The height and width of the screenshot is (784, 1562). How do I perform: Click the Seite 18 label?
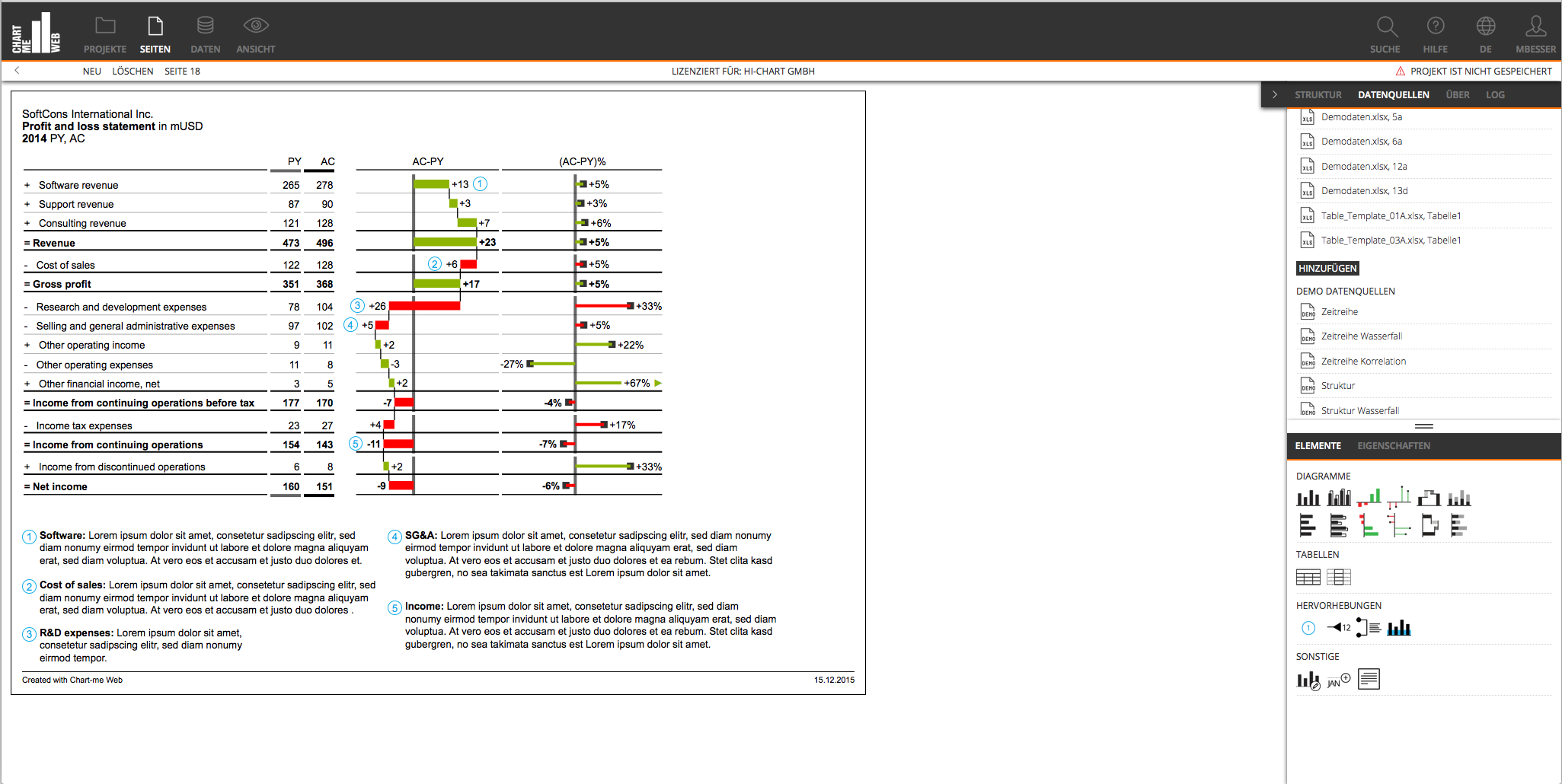point(182,72)
